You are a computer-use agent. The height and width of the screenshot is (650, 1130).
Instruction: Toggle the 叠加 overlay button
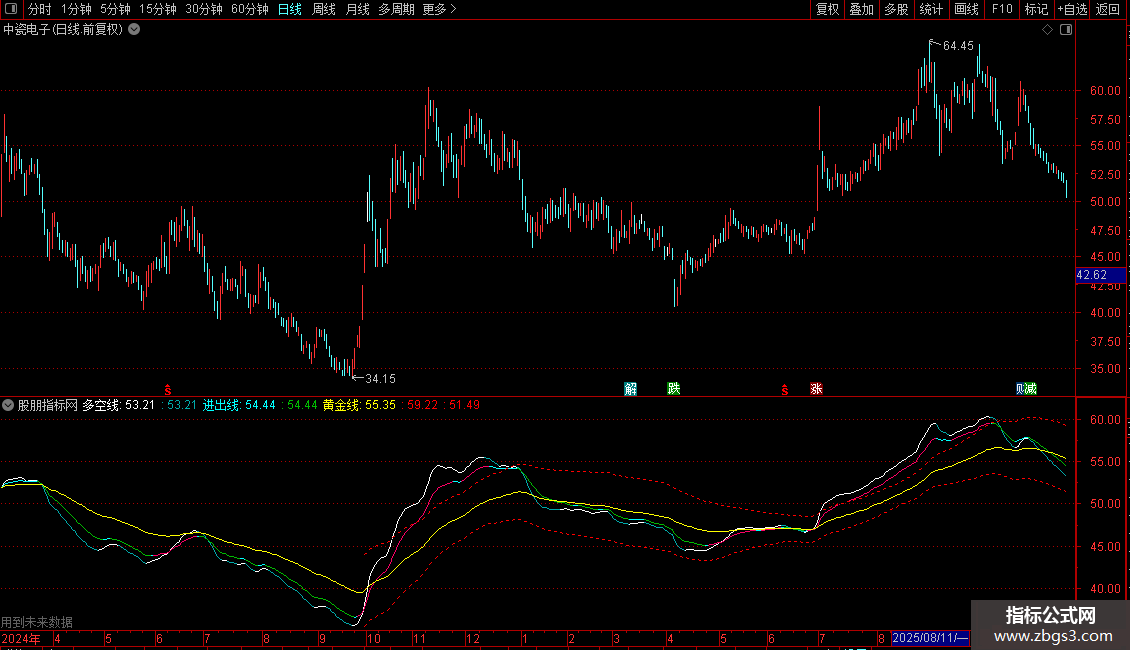click(x=861, y=9)
